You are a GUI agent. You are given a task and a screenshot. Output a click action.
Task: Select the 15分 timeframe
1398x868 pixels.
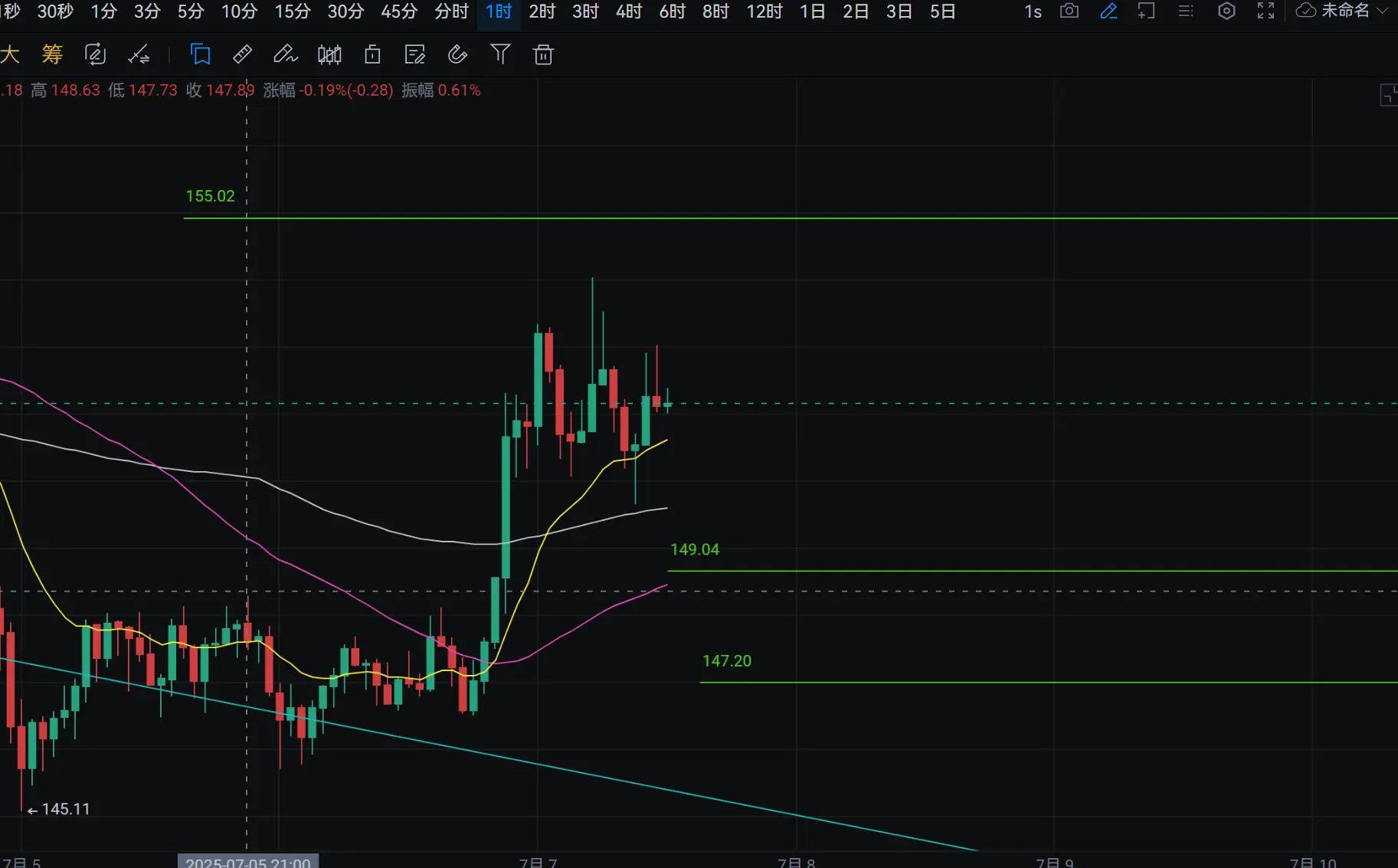(293, 11)
